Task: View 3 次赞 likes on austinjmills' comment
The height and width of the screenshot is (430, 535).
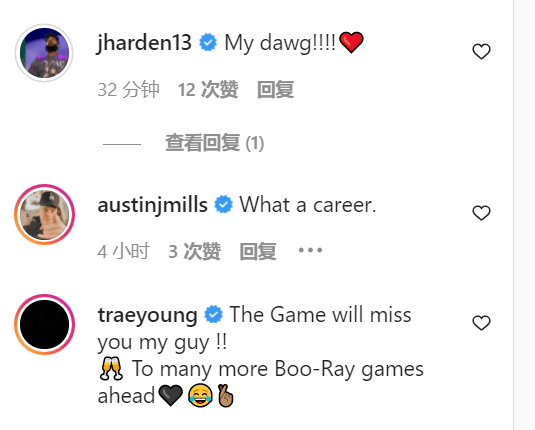Action: [194, 251]
